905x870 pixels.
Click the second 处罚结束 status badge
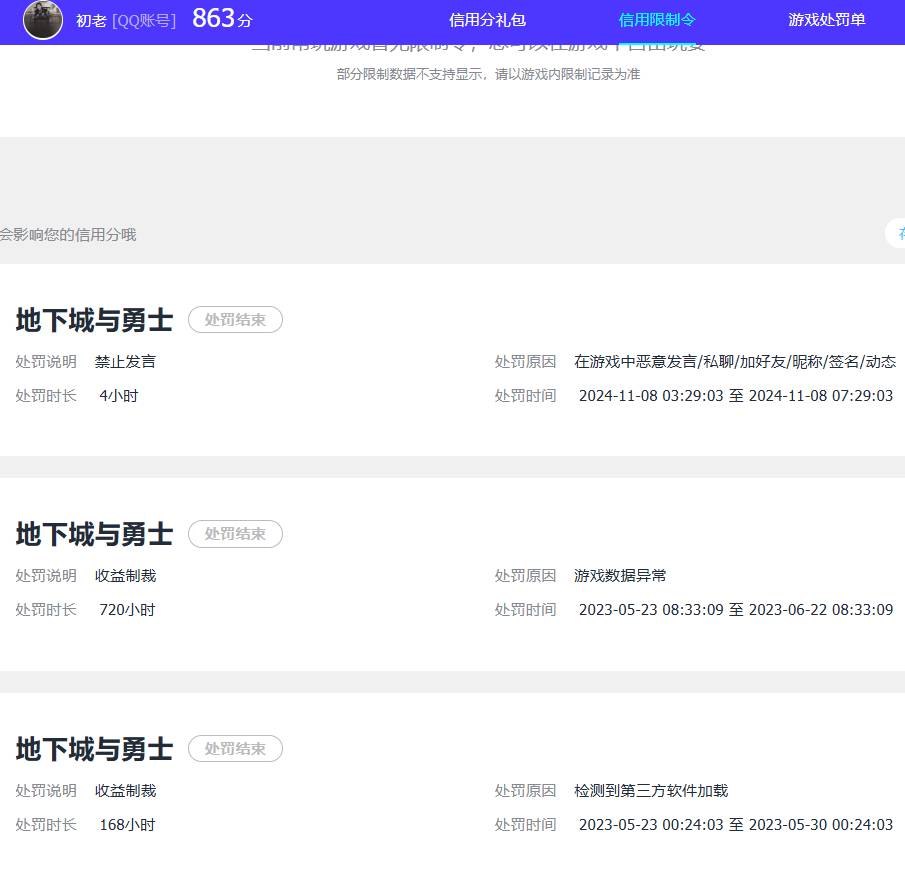(x=235, y=534)
